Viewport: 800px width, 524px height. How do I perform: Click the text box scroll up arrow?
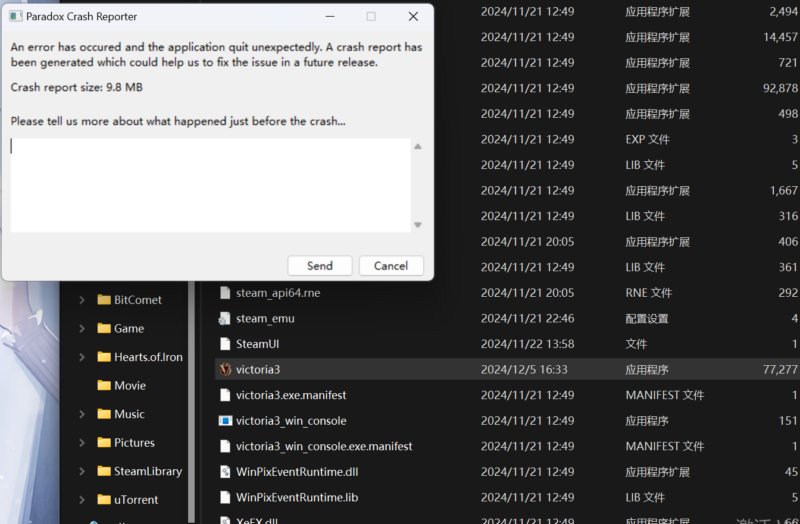click(x=417, y=147)
